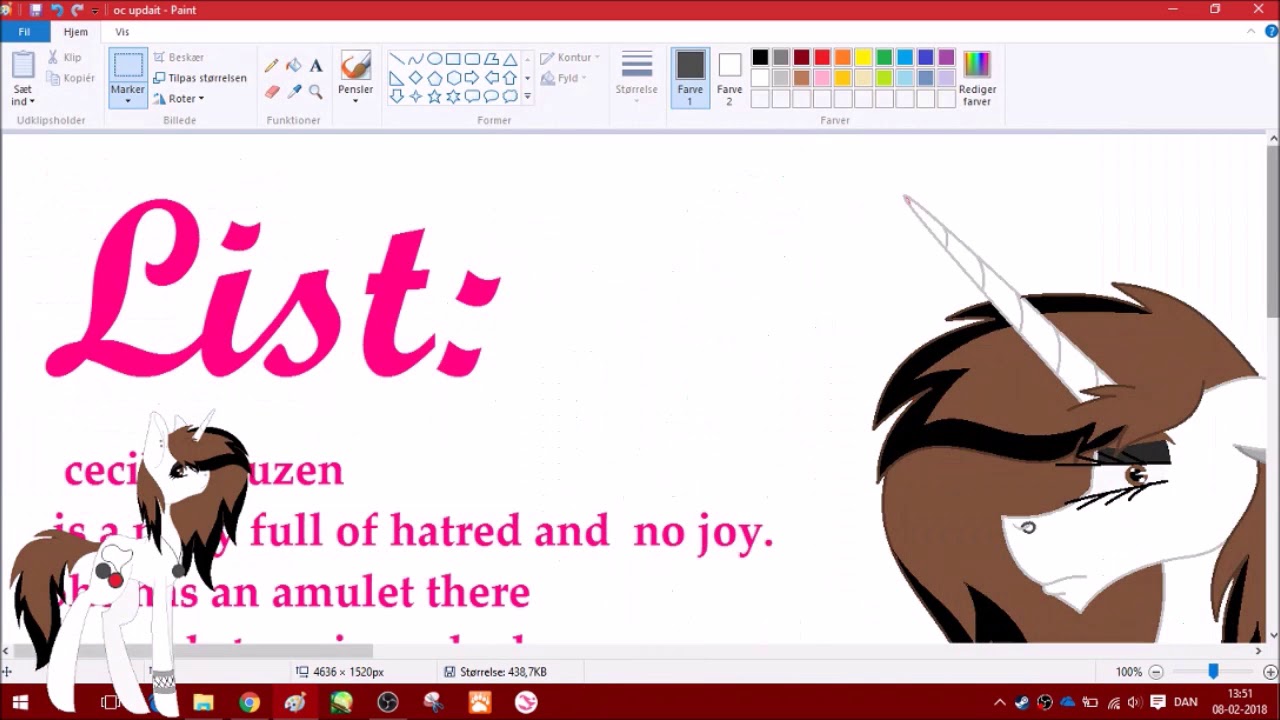Select the Eraser tool
Viewport: 1280px width, 720px height.
point(271,92)
